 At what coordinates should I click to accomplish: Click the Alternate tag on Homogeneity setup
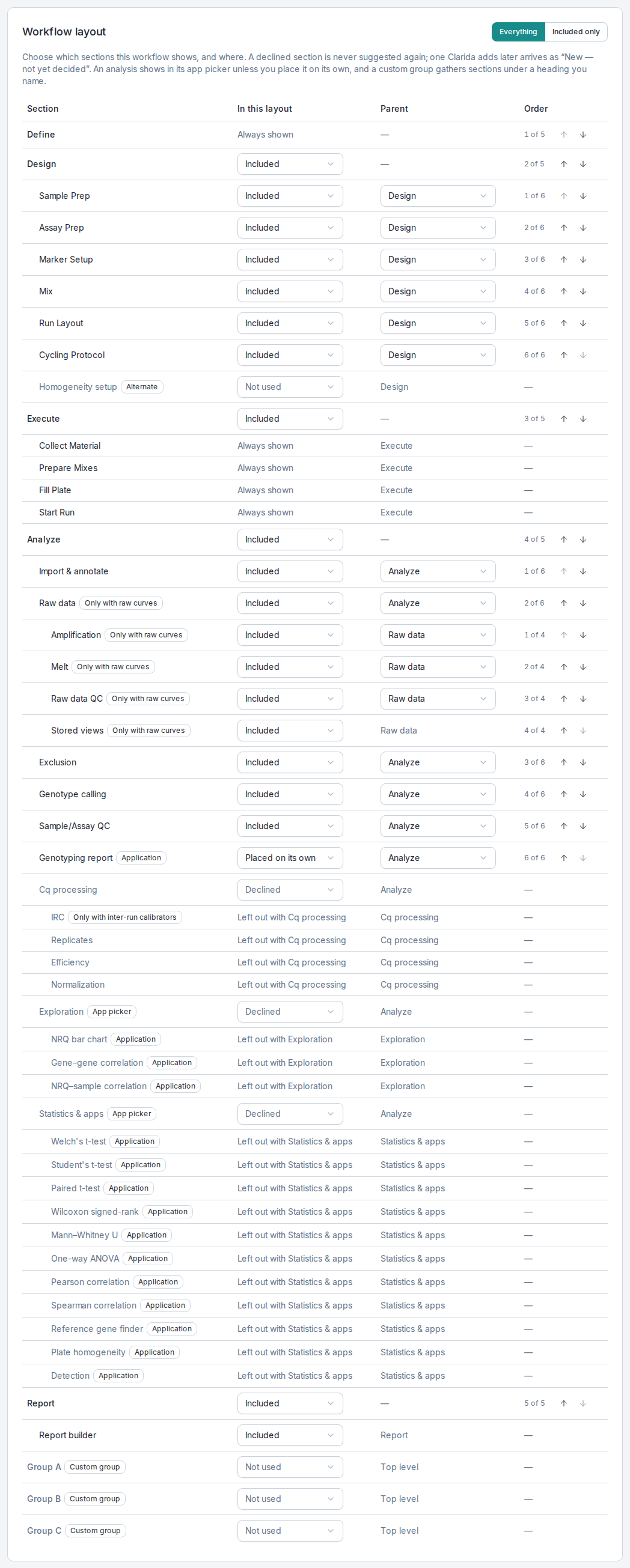(x=142, y=387)
